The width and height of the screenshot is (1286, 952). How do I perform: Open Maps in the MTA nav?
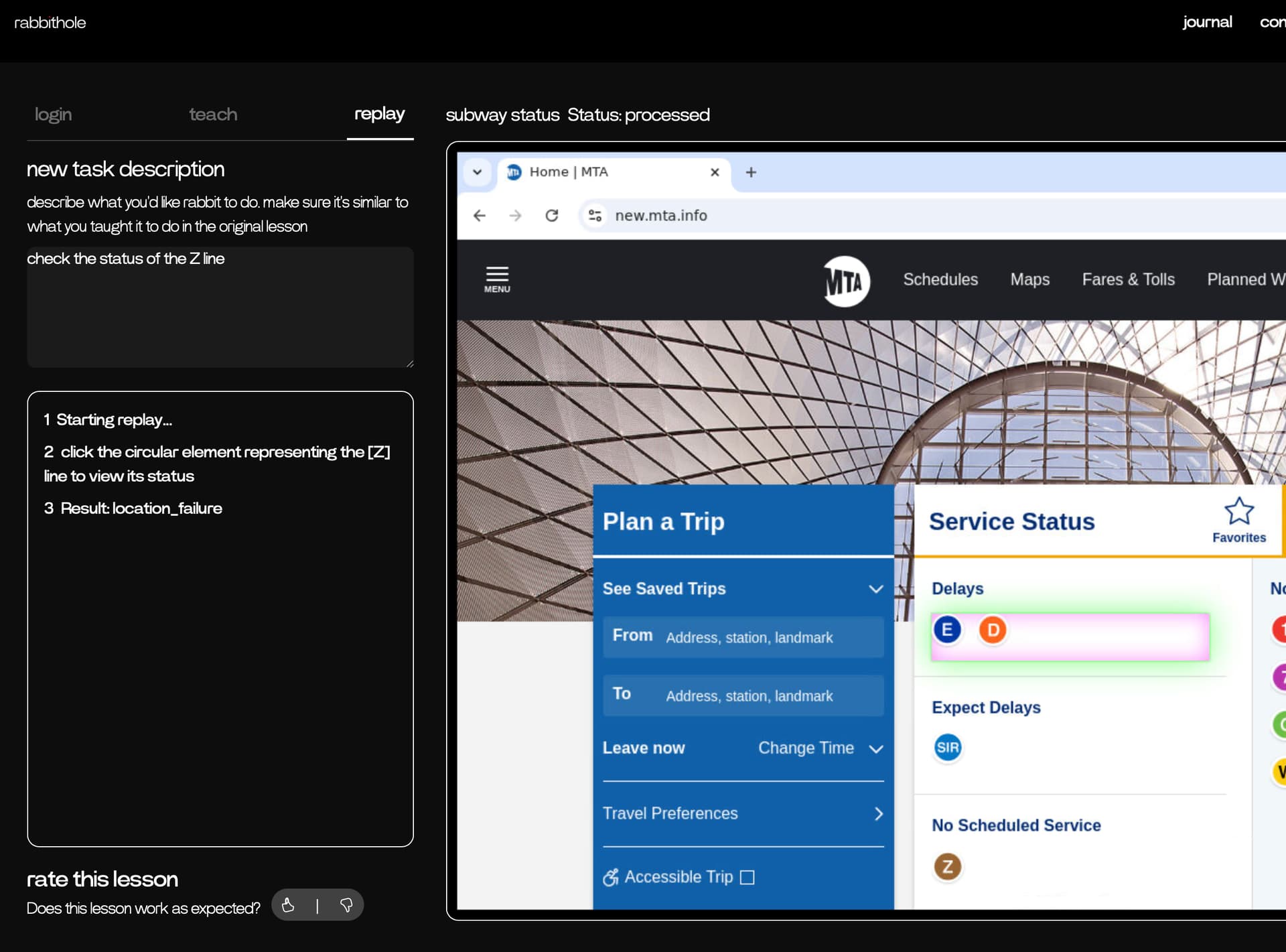(1029, 279)
